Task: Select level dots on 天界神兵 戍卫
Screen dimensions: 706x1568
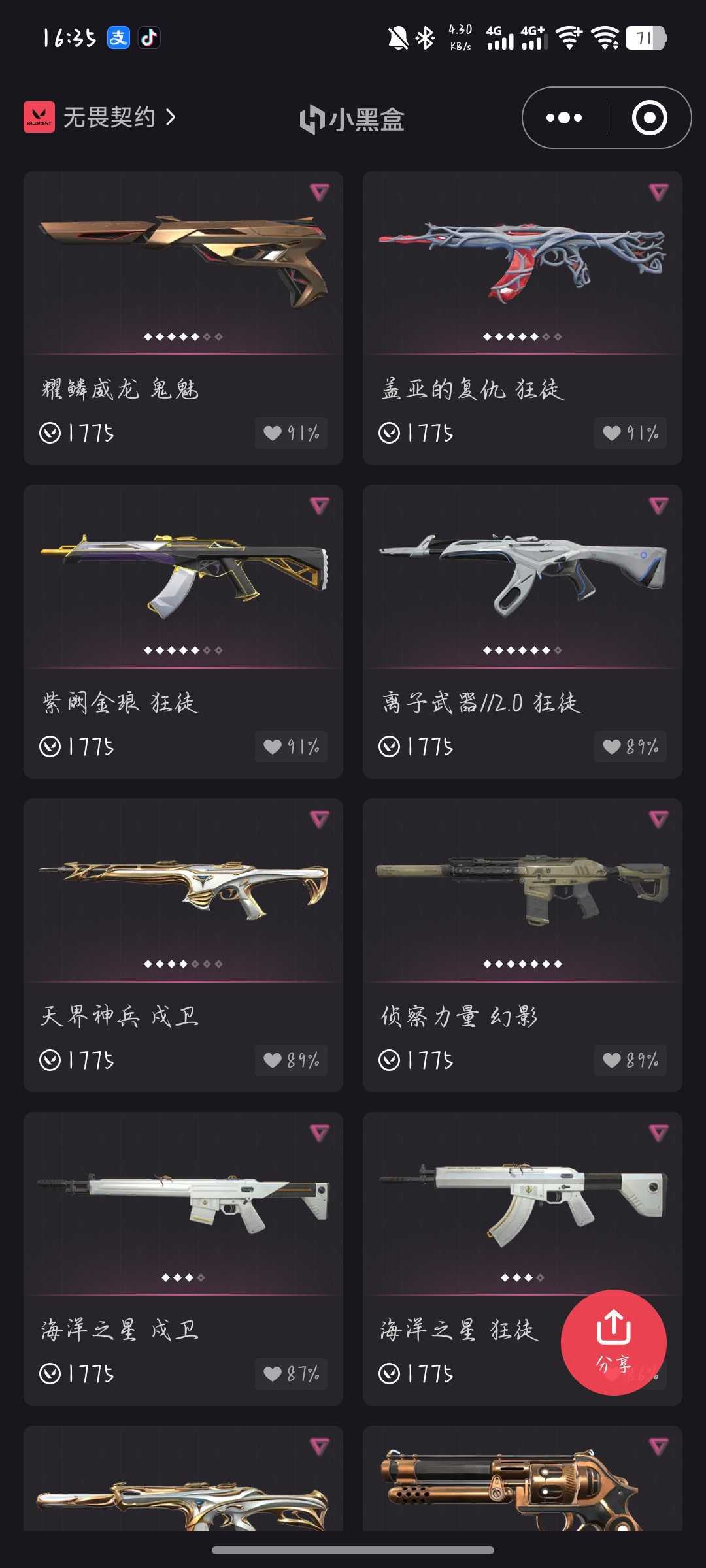Action: (x=183, y=964)
